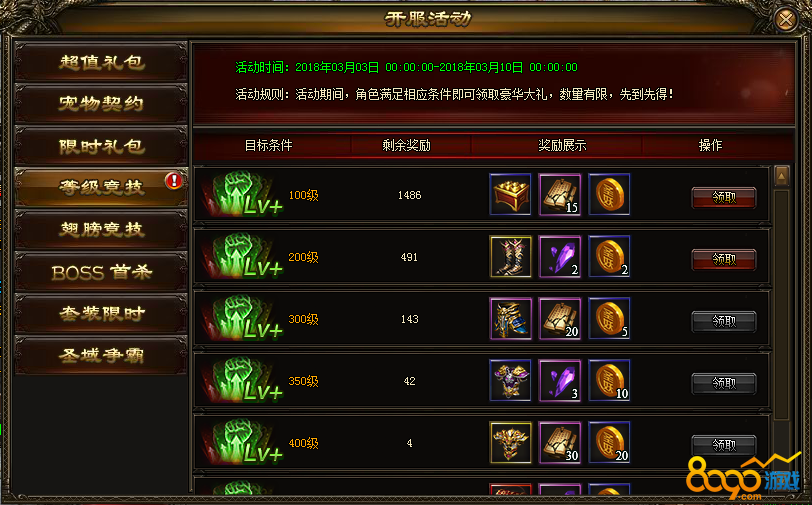
Task: Click the scroll reward with 20 in 300级 row
Action: pyautogui.click(x=560, y=319)
